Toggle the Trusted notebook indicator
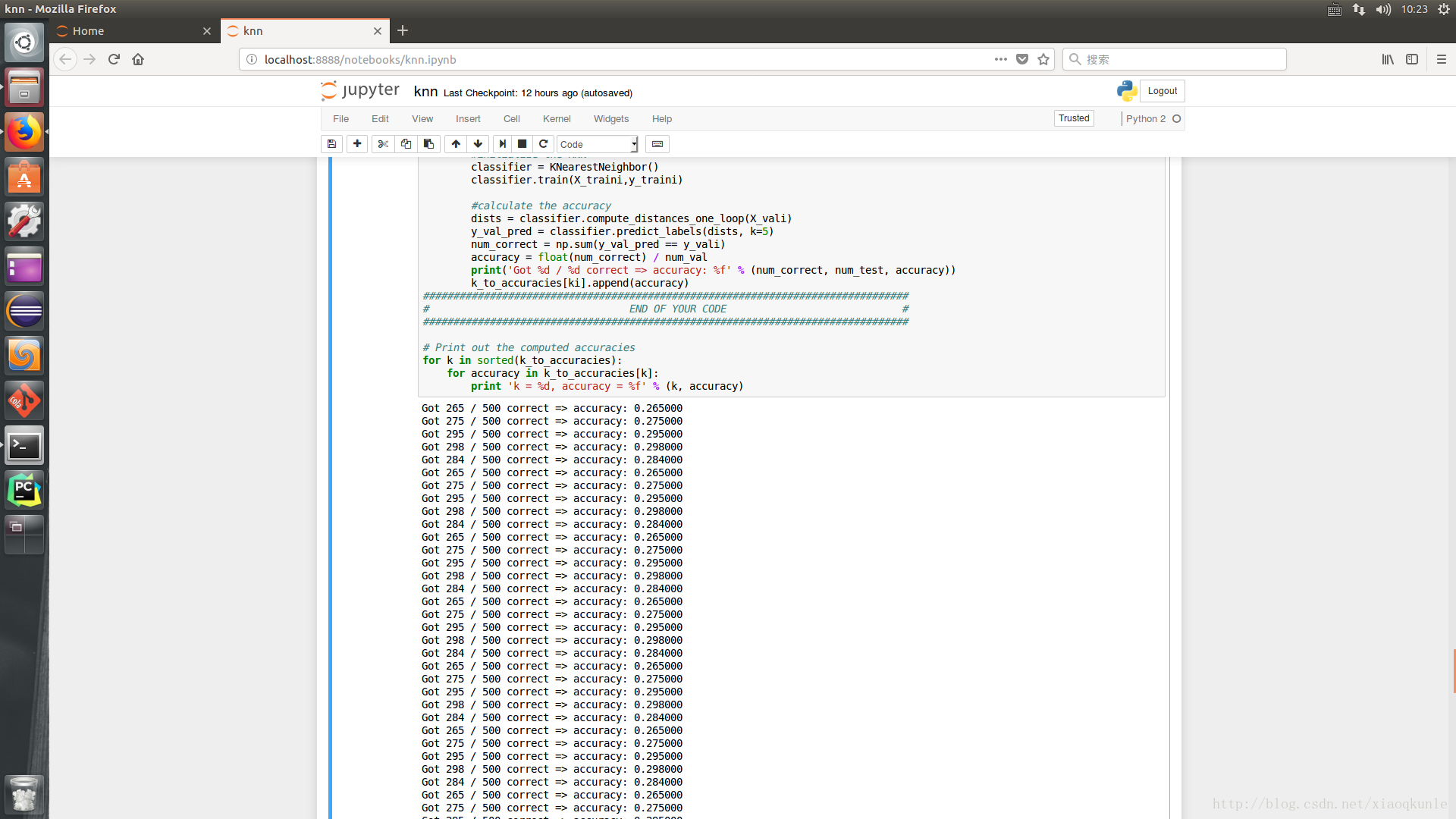 (1074, 118)
